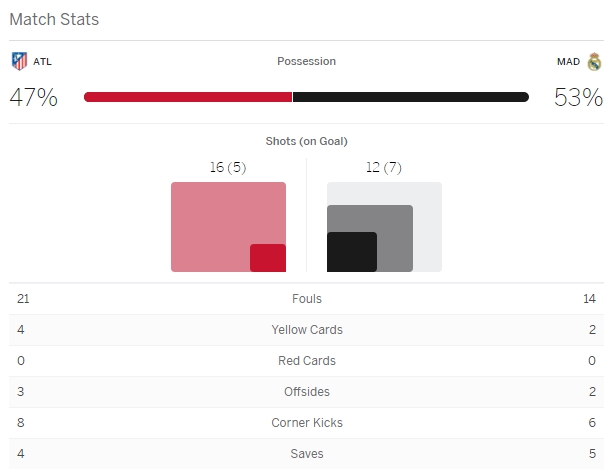The image size is (615, 470).
Task: Click the red Atlético possession bar segment
Action: (187, 97)
